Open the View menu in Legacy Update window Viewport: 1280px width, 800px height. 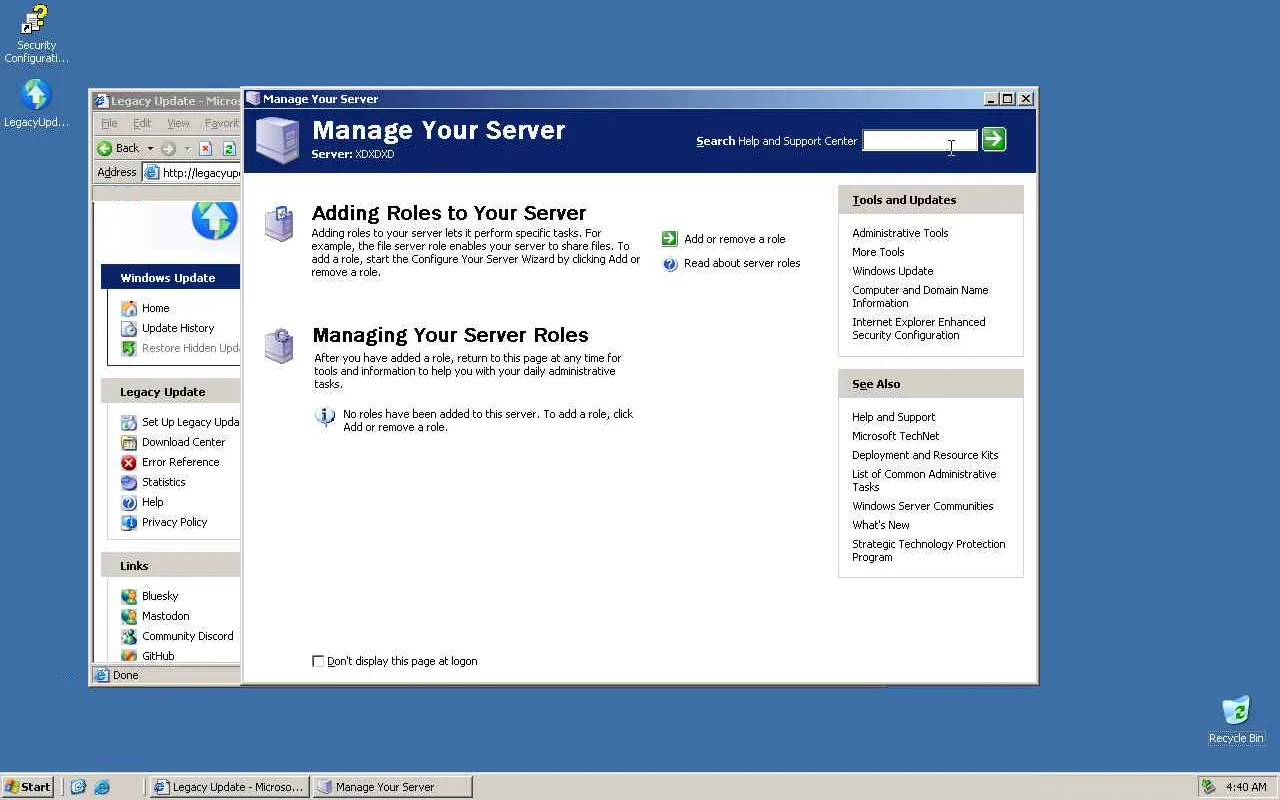click(178, 123)
